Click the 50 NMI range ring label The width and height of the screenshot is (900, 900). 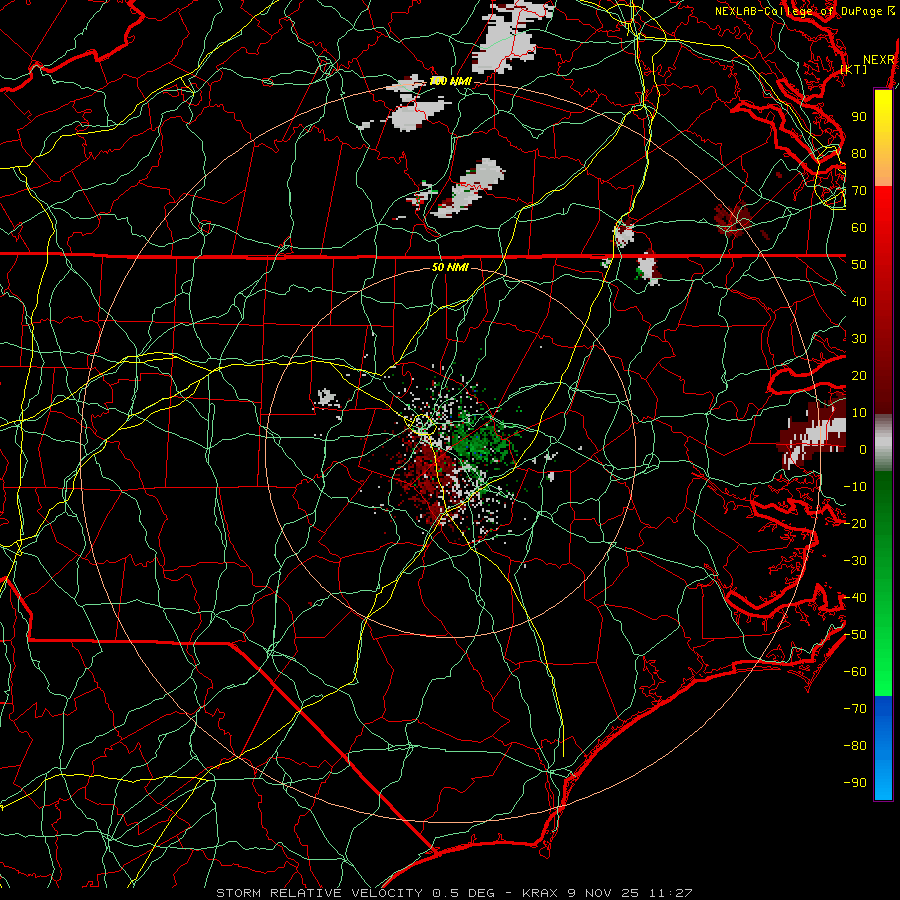click(x=450, y=267)
